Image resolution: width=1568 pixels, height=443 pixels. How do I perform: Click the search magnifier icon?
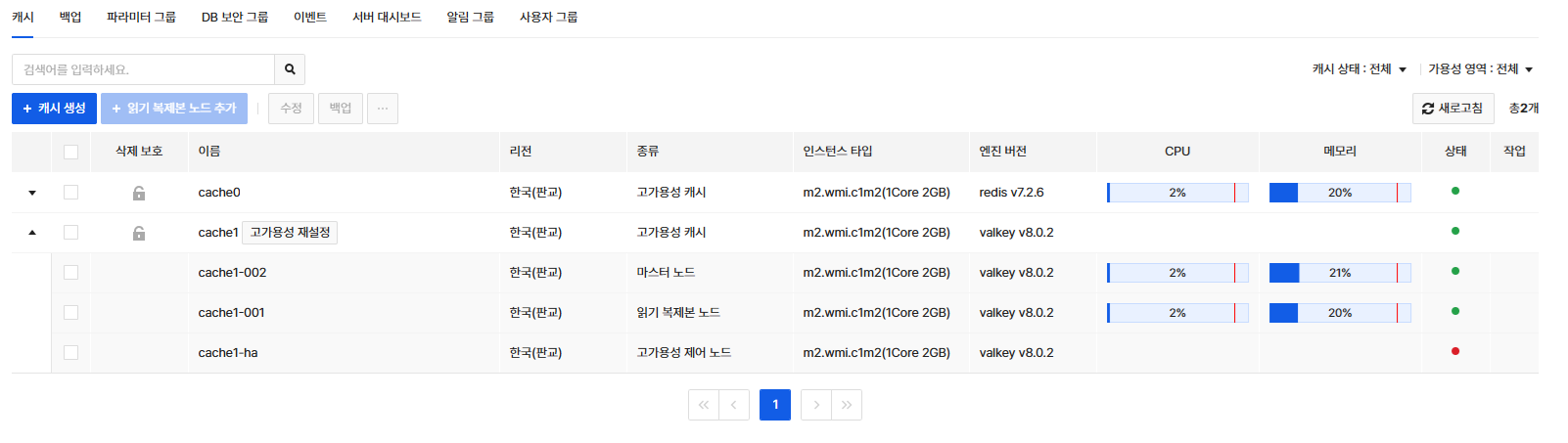tap(290, 69)
